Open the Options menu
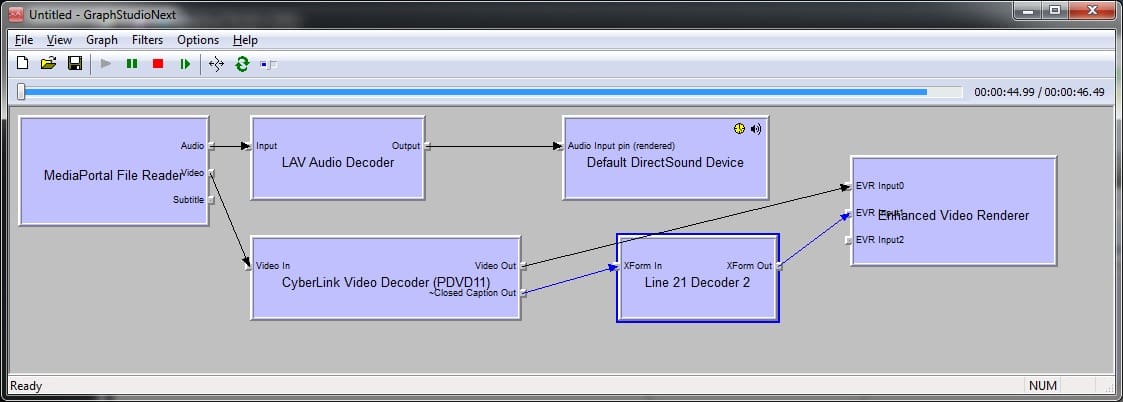The width and height of the screenshot is (1123, 402). coord(198,40)
